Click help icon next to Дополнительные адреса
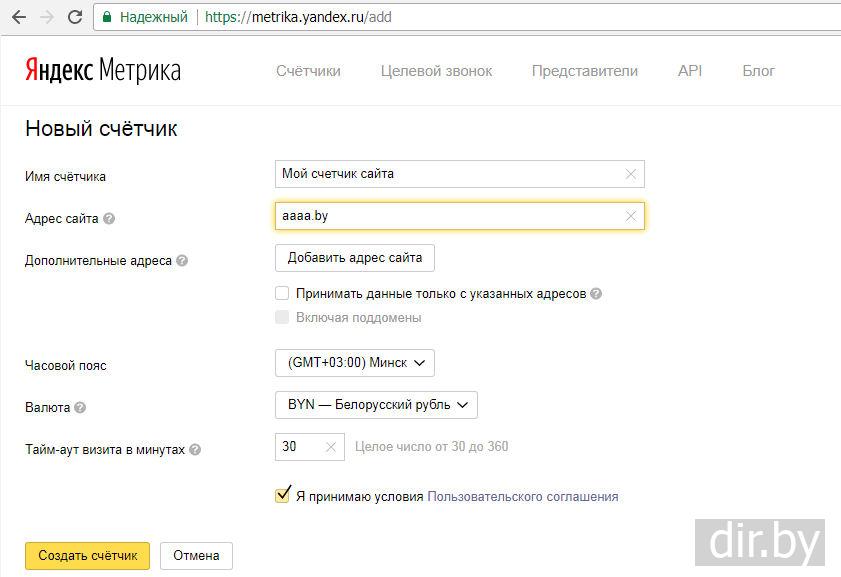The height and width of the screenshot is (577, 841). (x=182, y=261)
